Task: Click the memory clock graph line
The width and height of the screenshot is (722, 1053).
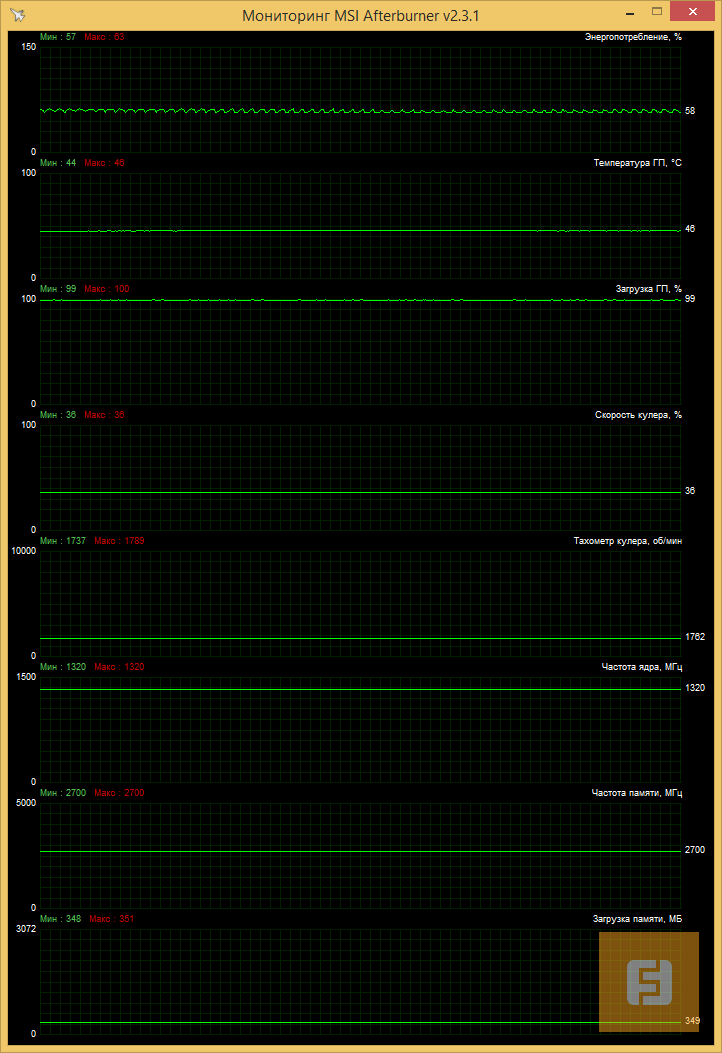Action: [x=361, y=852]
